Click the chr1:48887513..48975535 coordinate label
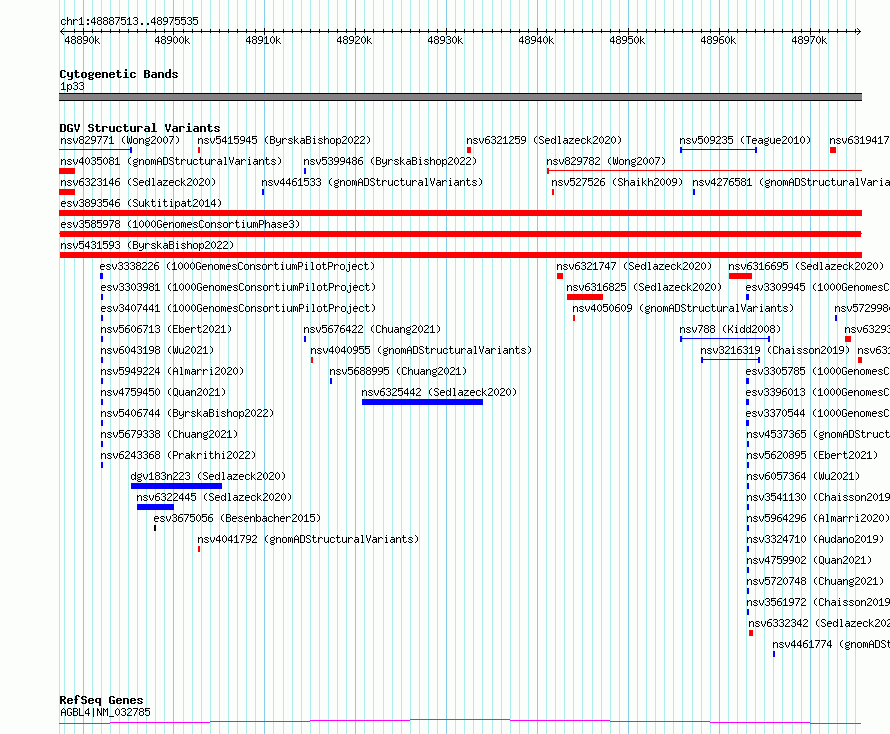The height and width of the screenshot is (734, 890). click(x=129, y=22)
